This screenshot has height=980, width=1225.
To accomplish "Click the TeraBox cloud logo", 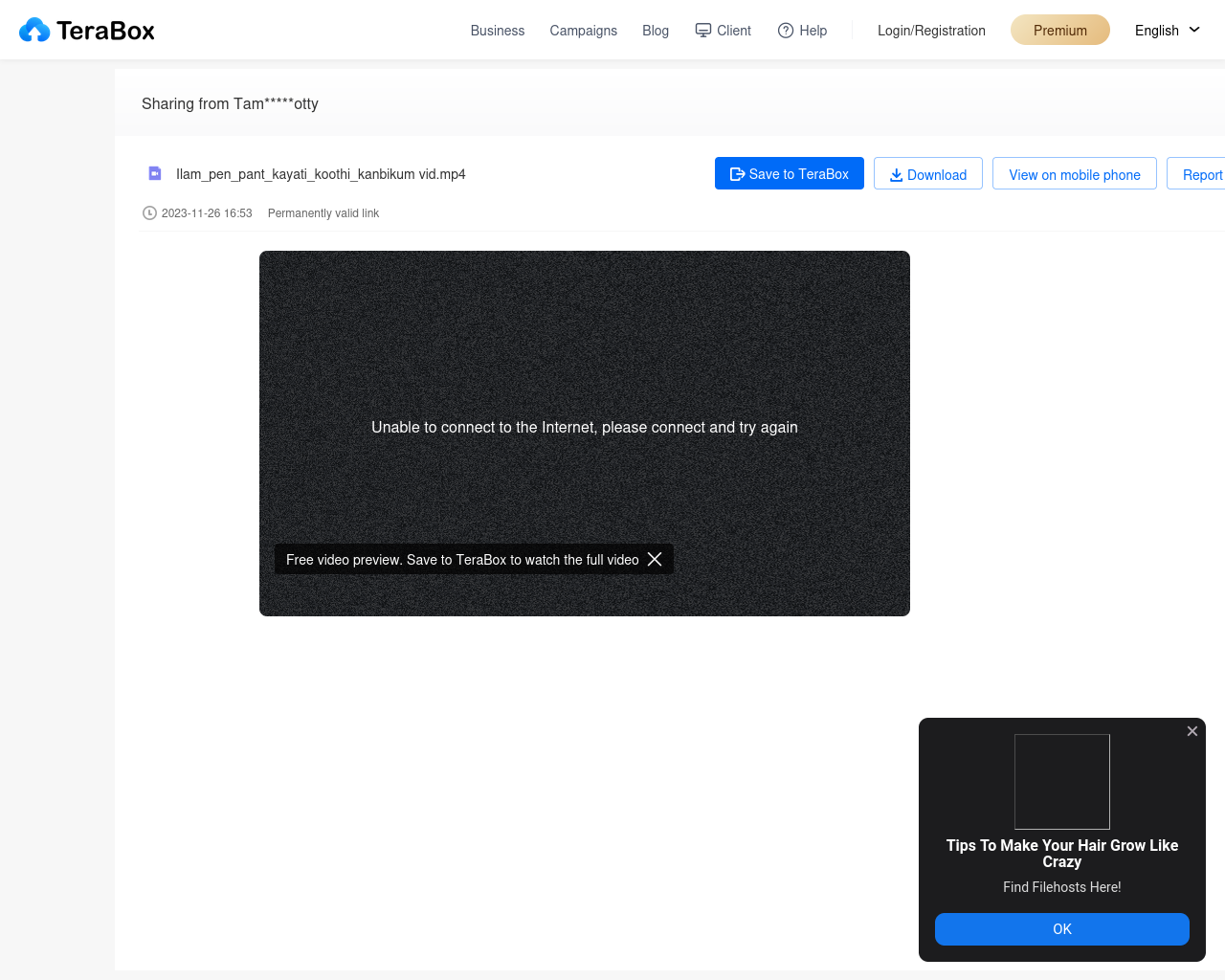I will 87,31.
